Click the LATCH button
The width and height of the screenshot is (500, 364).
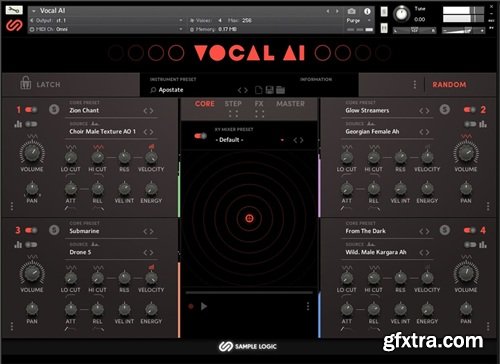(x=49, y=85)
